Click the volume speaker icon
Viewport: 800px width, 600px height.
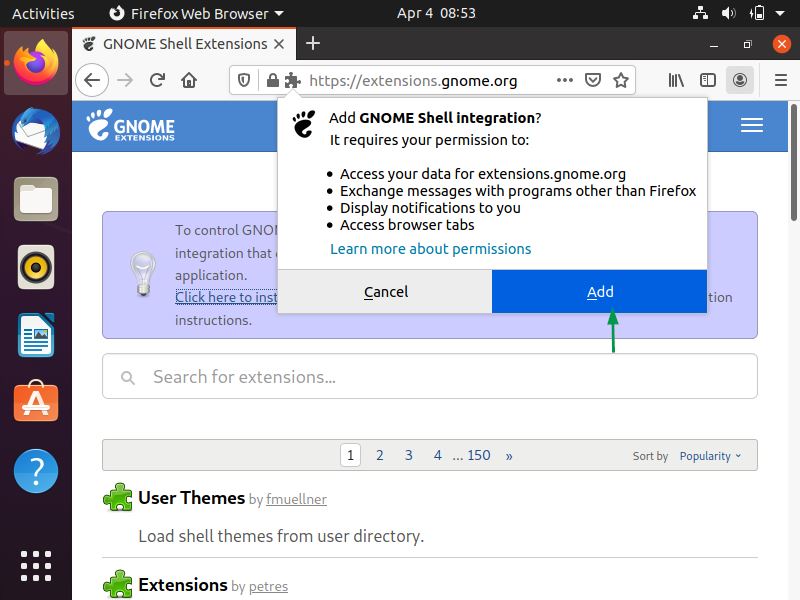pyautogui.click(x=728, y=13)
